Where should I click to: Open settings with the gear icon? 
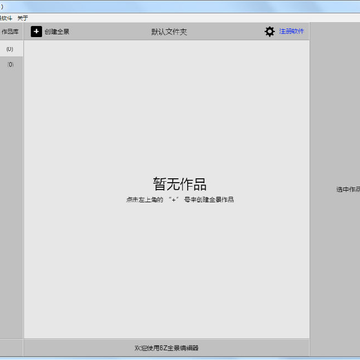click(x=270, y=32)
